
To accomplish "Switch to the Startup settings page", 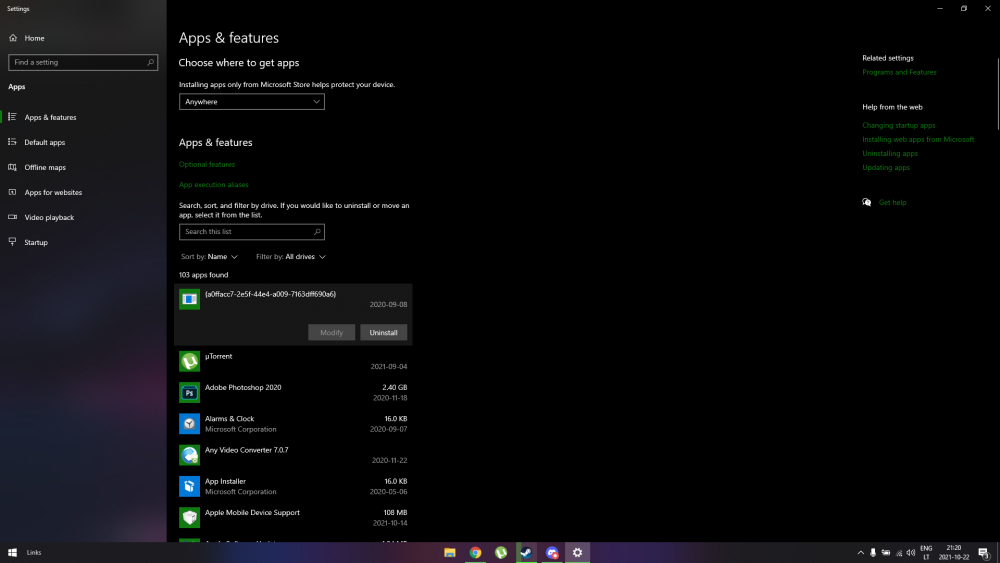I will coord(36,242).
